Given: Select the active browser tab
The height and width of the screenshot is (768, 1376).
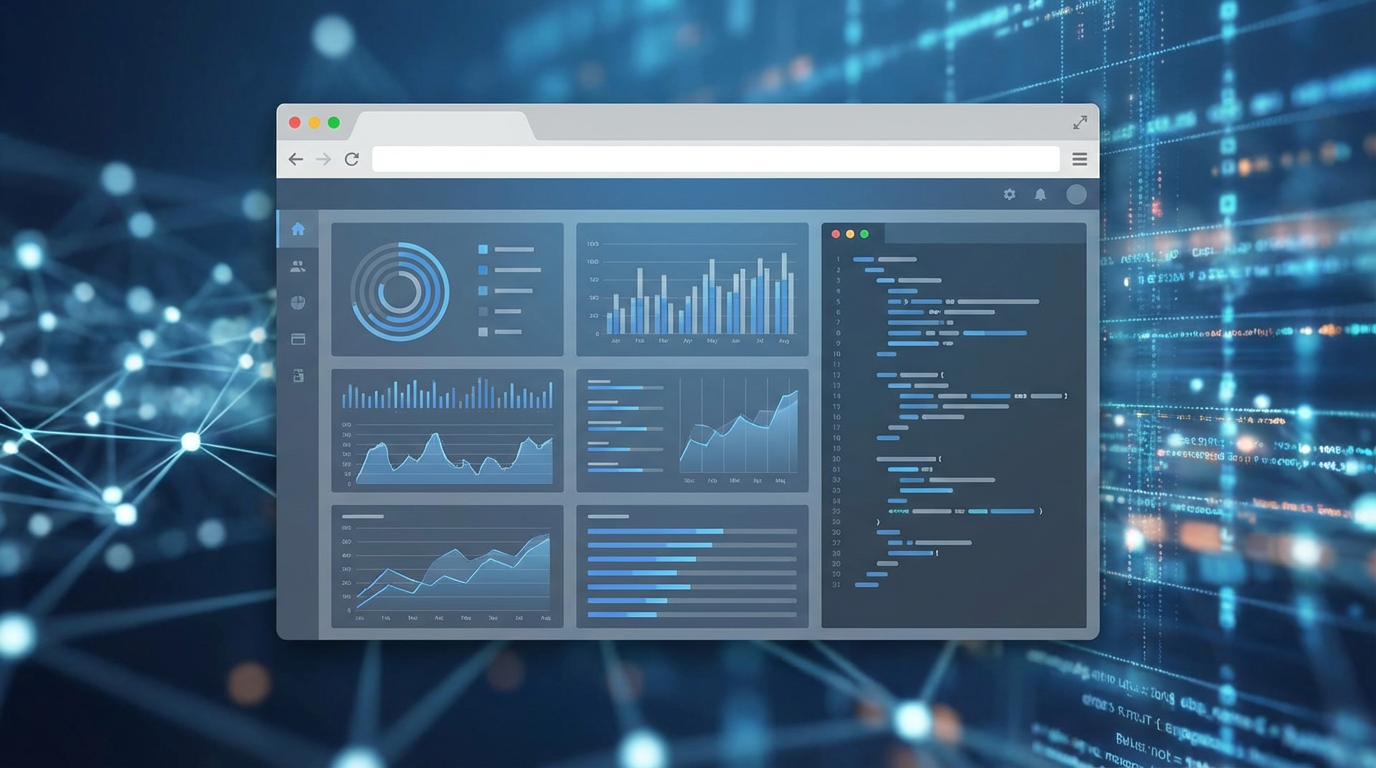Looking at the screenshot, I should coord(443,126).
